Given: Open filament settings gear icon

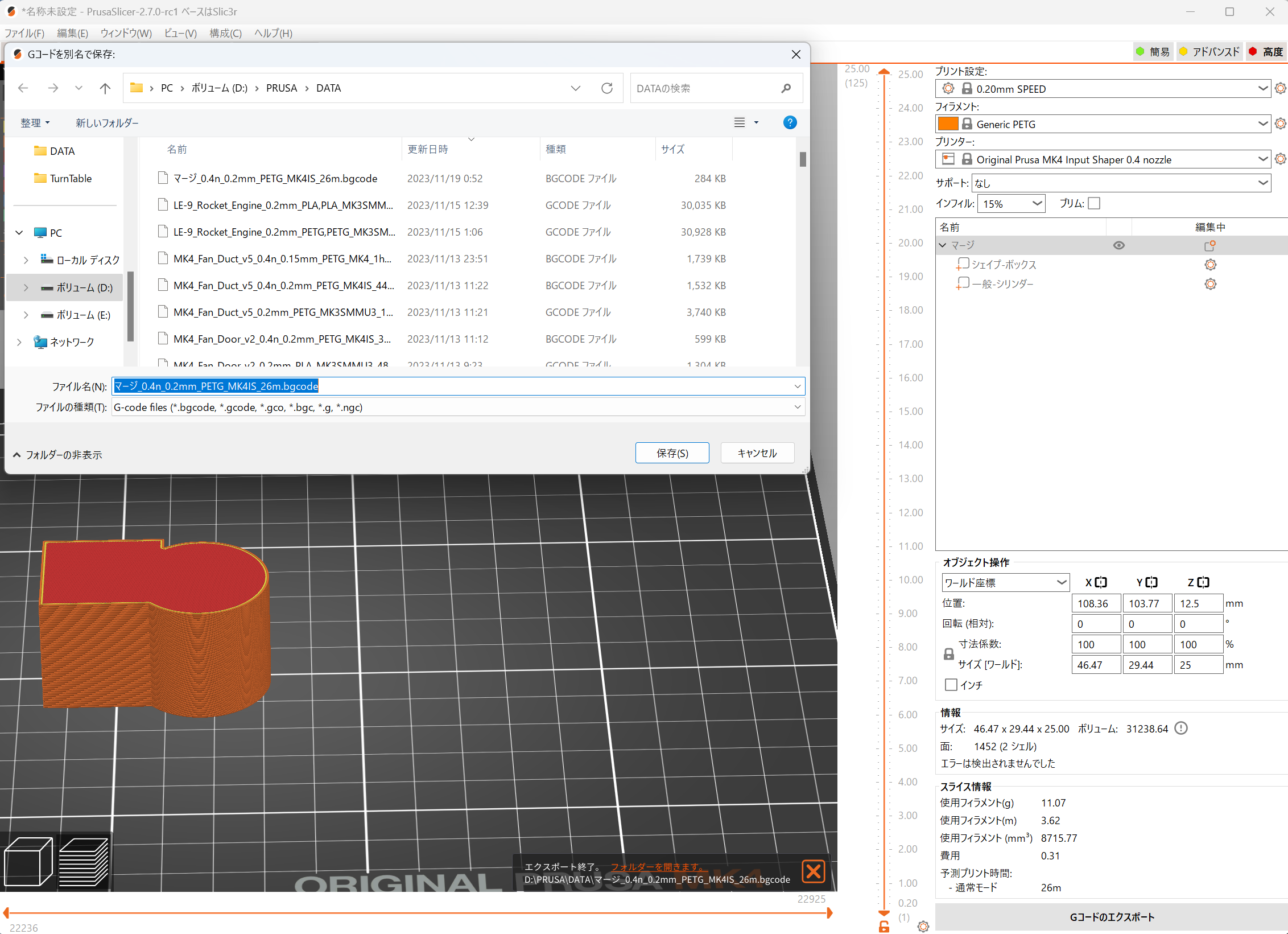Looking at the screenshot, I should [x=1280, y=124].
